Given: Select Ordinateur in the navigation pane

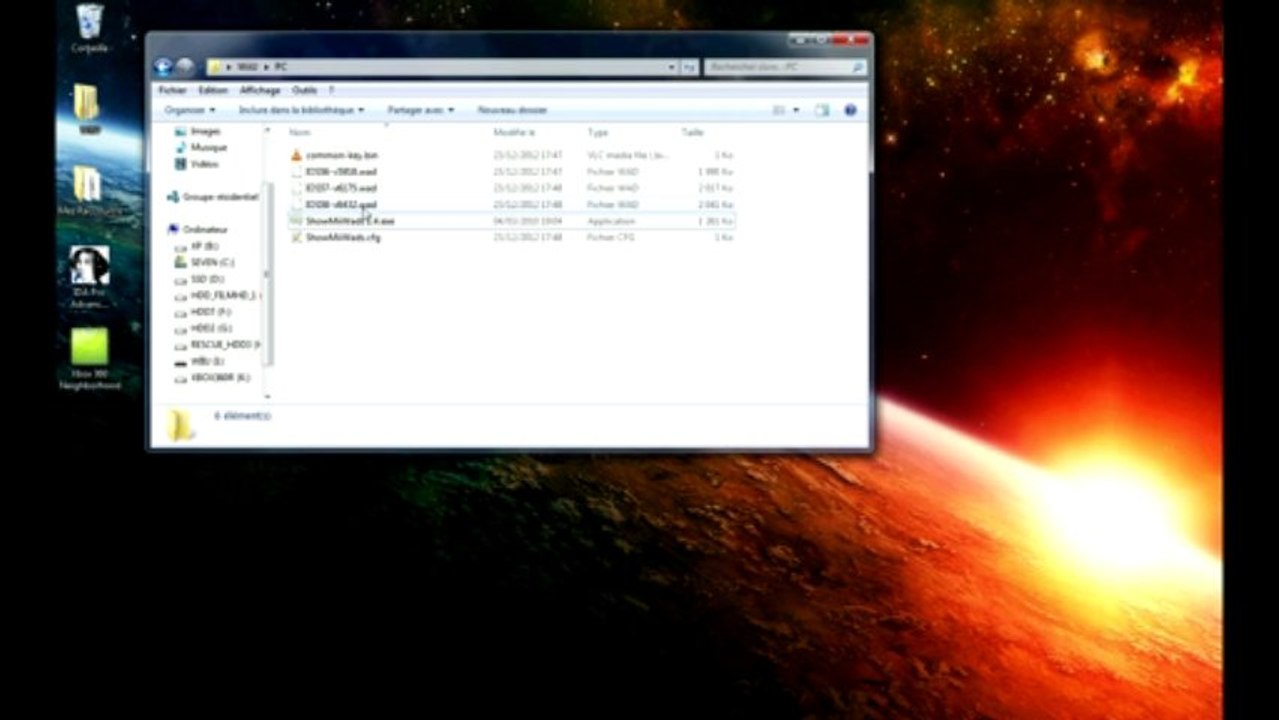Looking at the screenshot, I should coord(205,229).
